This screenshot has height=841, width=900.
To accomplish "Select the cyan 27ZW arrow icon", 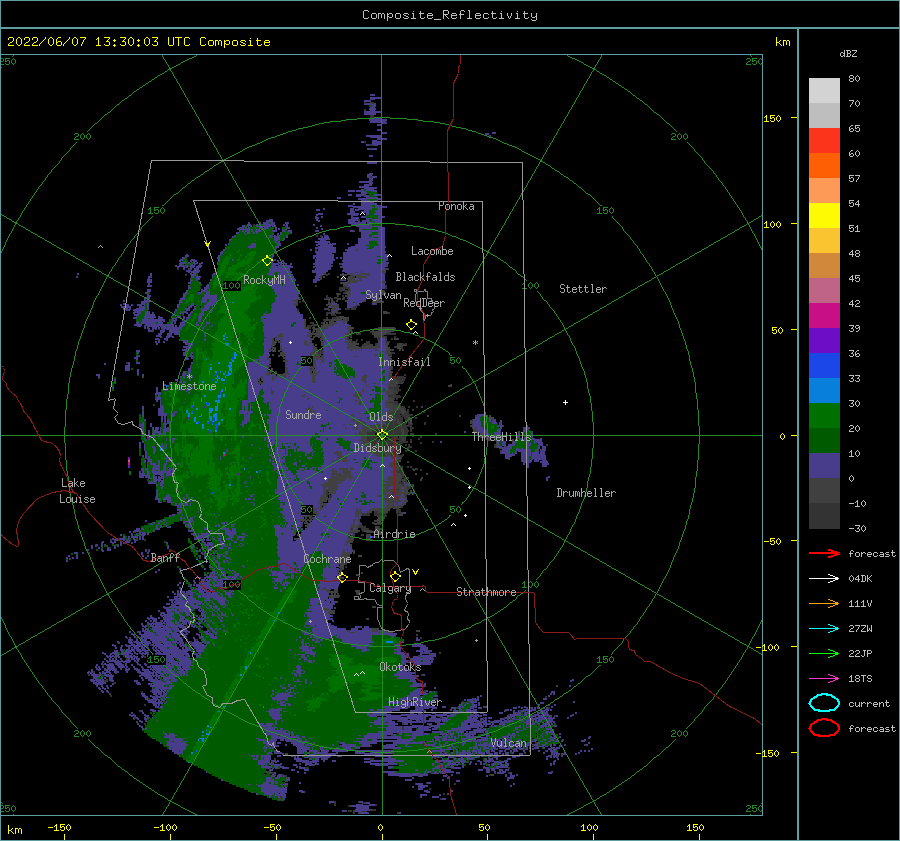I will click(x=824, y=629).
